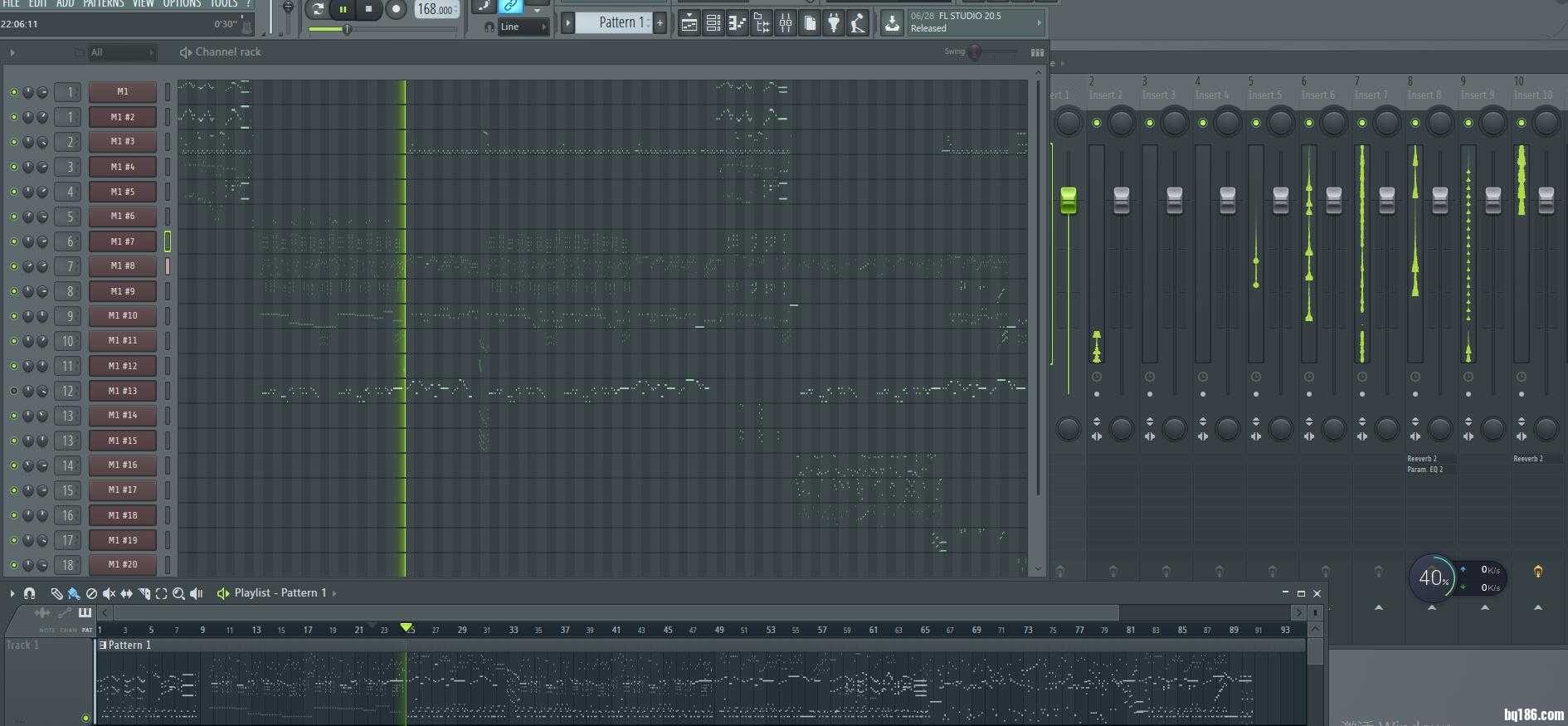
Task: Select the Slip tool in Playlist
Action: coord(126,593)
